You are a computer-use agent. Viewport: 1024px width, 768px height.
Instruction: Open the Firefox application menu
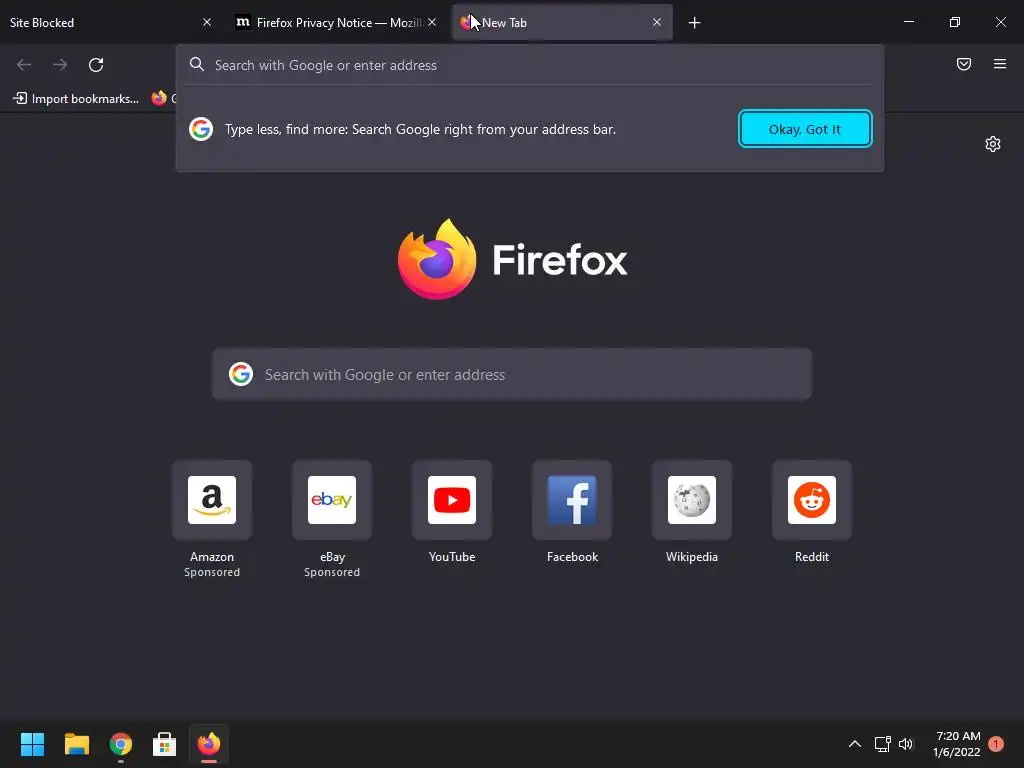(x=999, y=64)
